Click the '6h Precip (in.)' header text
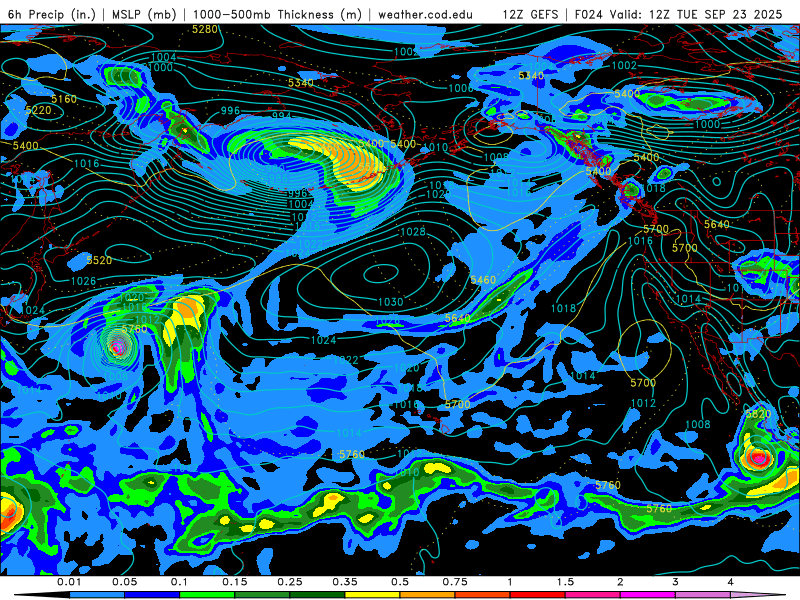The image size is (800, 600). tap(52, 14)
